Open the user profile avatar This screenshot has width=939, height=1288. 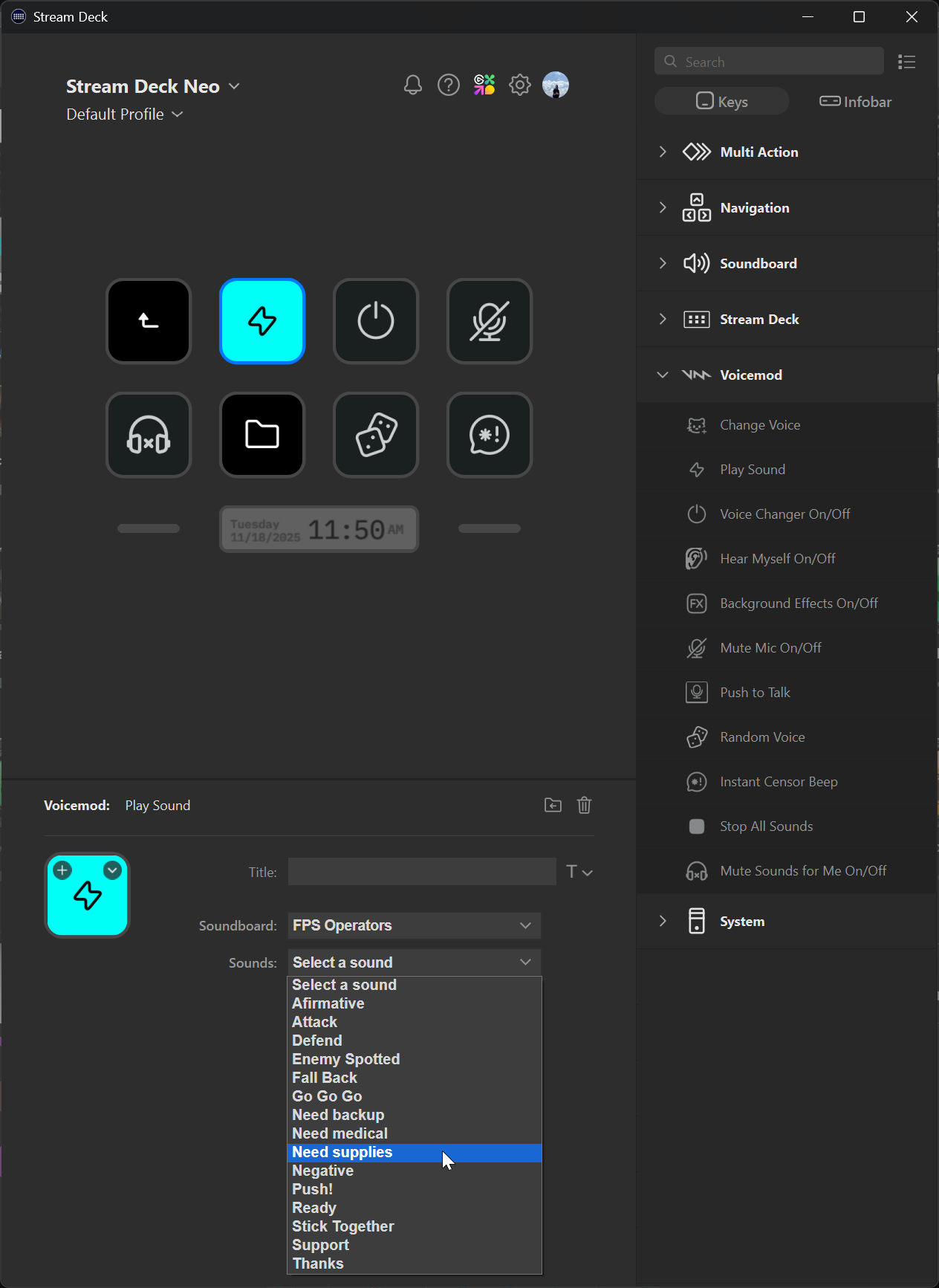(x=556, y=85)
